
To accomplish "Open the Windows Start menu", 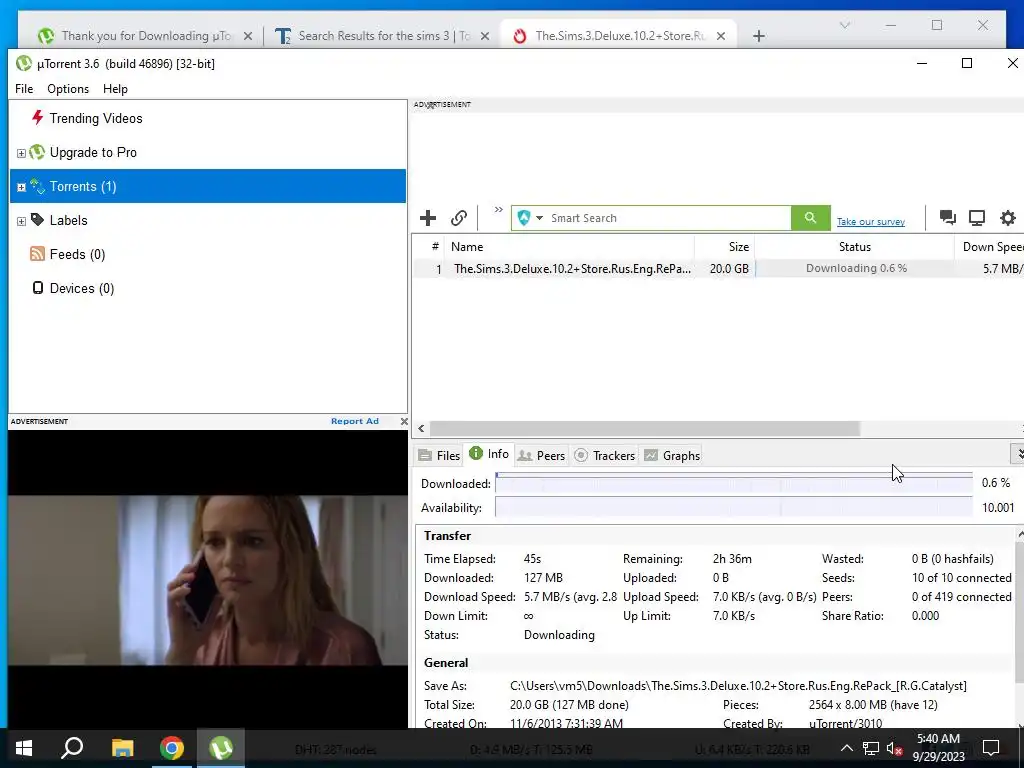I will (x=24, y=748).
